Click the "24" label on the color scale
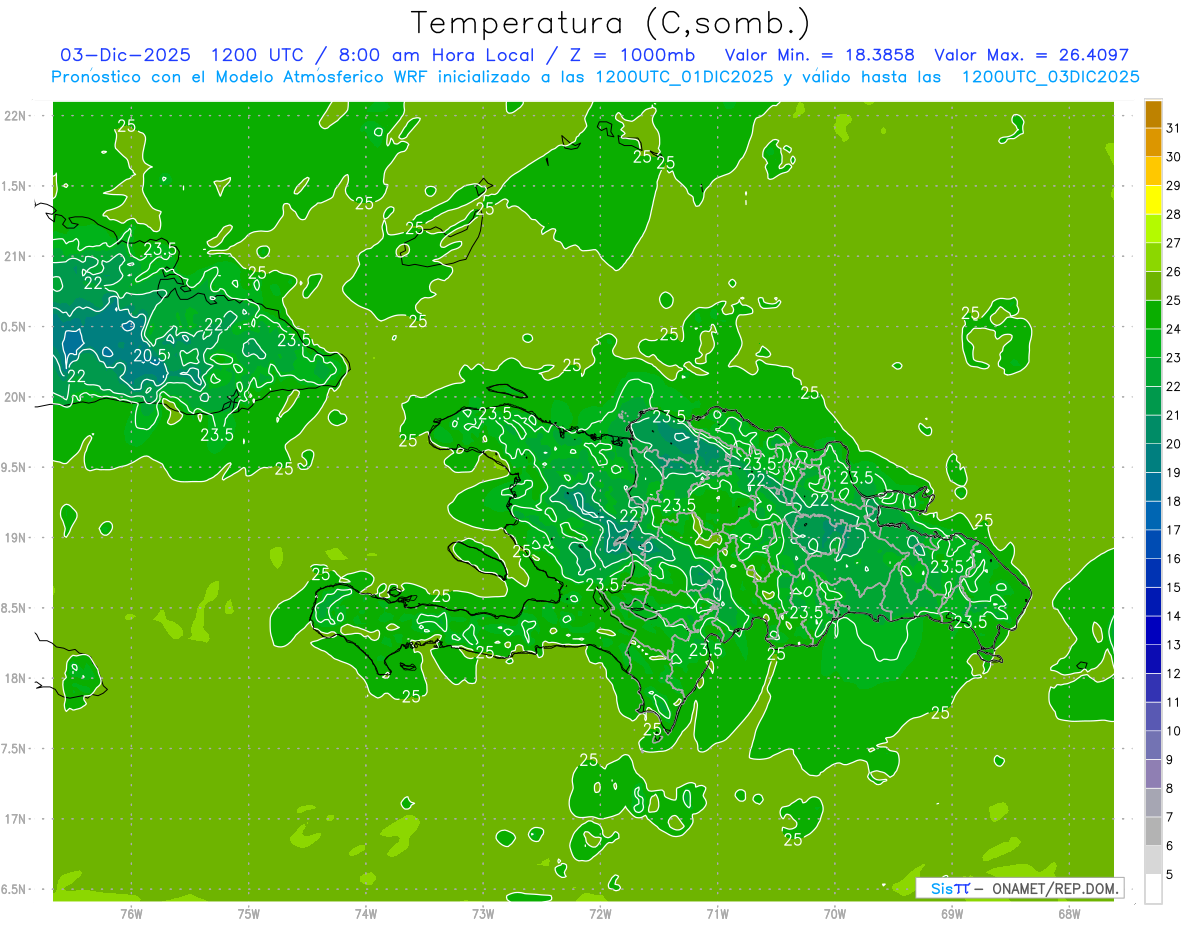 pyautogui.click(x=1173, y=329)
